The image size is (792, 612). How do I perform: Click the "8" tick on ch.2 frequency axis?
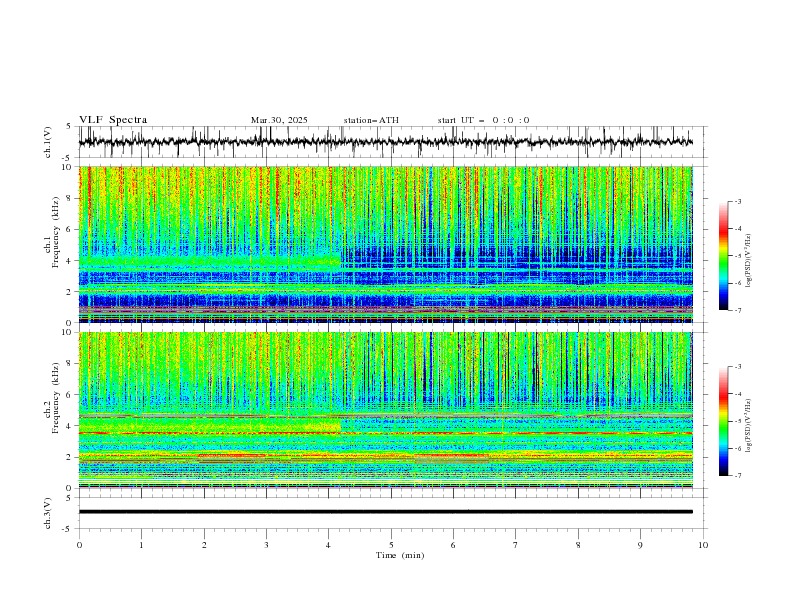pos(70,364)
